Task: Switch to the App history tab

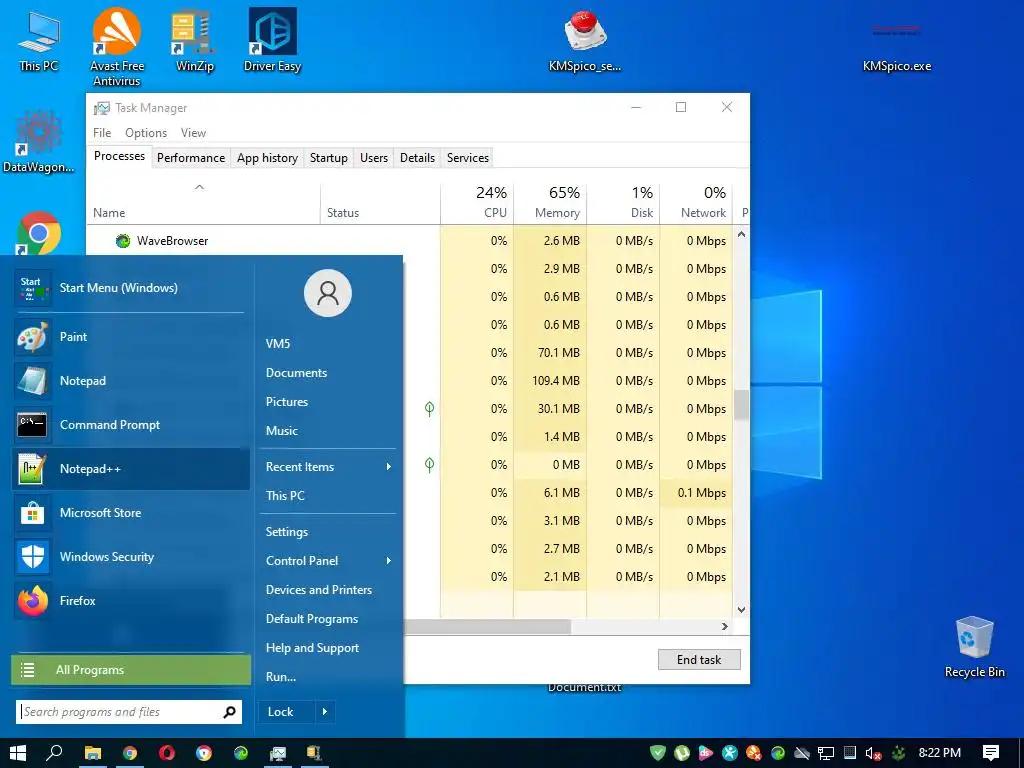Action: pos(267,158)
